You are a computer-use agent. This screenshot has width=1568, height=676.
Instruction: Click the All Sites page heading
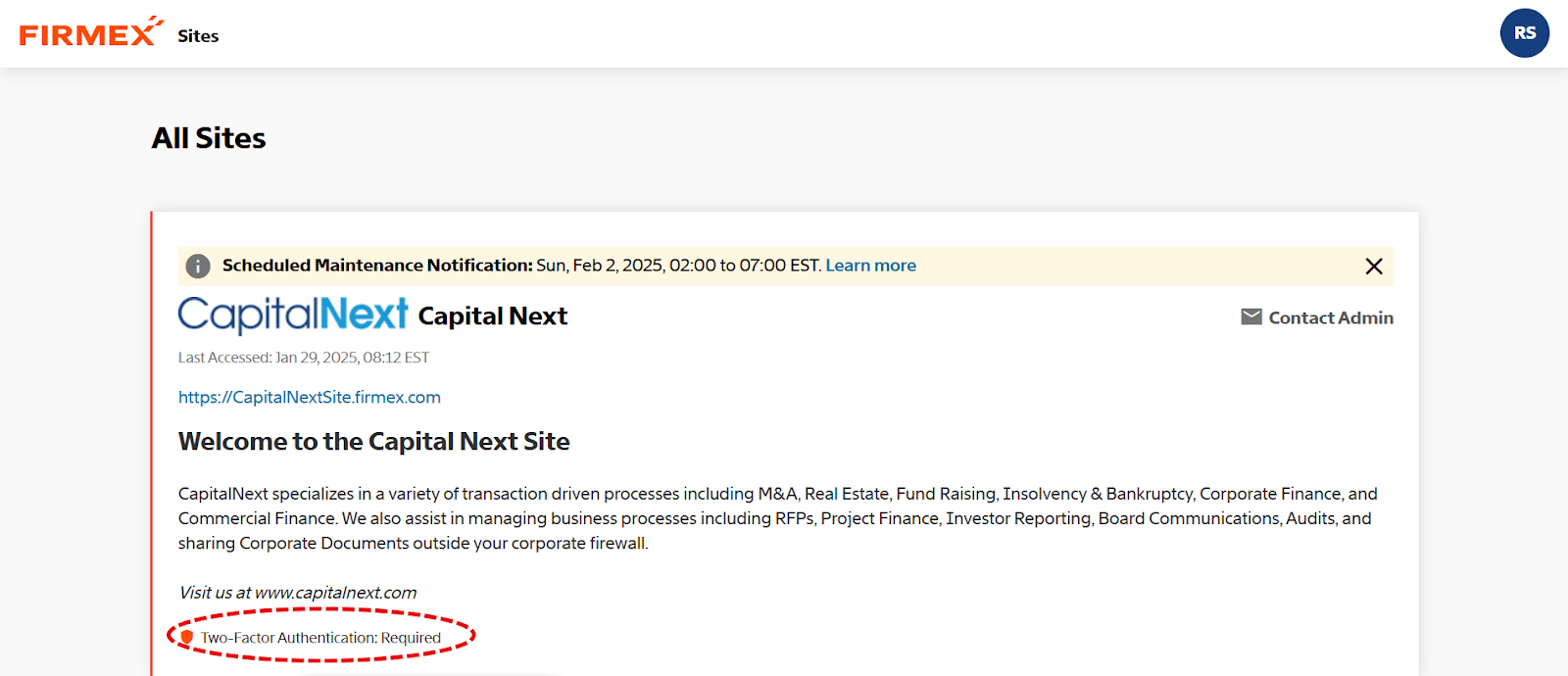pyautogui.click(x=209, y=138)
